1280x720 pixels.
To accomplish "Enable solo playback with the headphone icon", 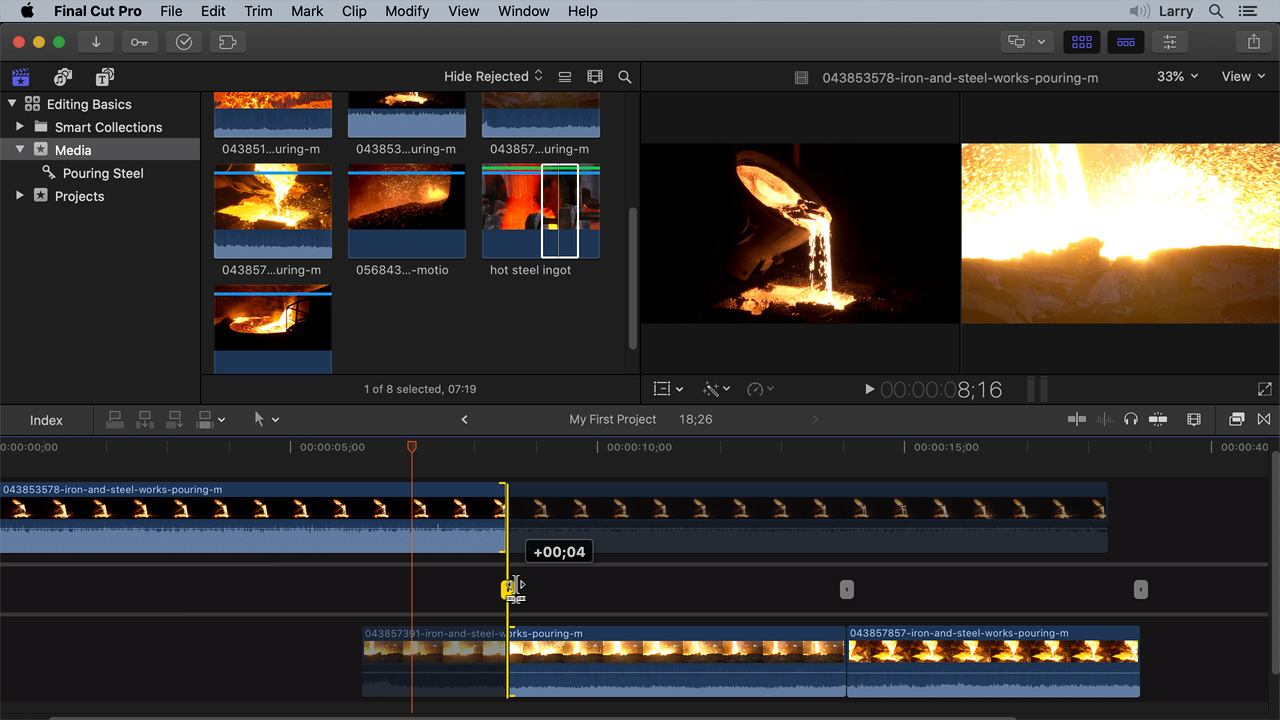I will point(1130,419).
